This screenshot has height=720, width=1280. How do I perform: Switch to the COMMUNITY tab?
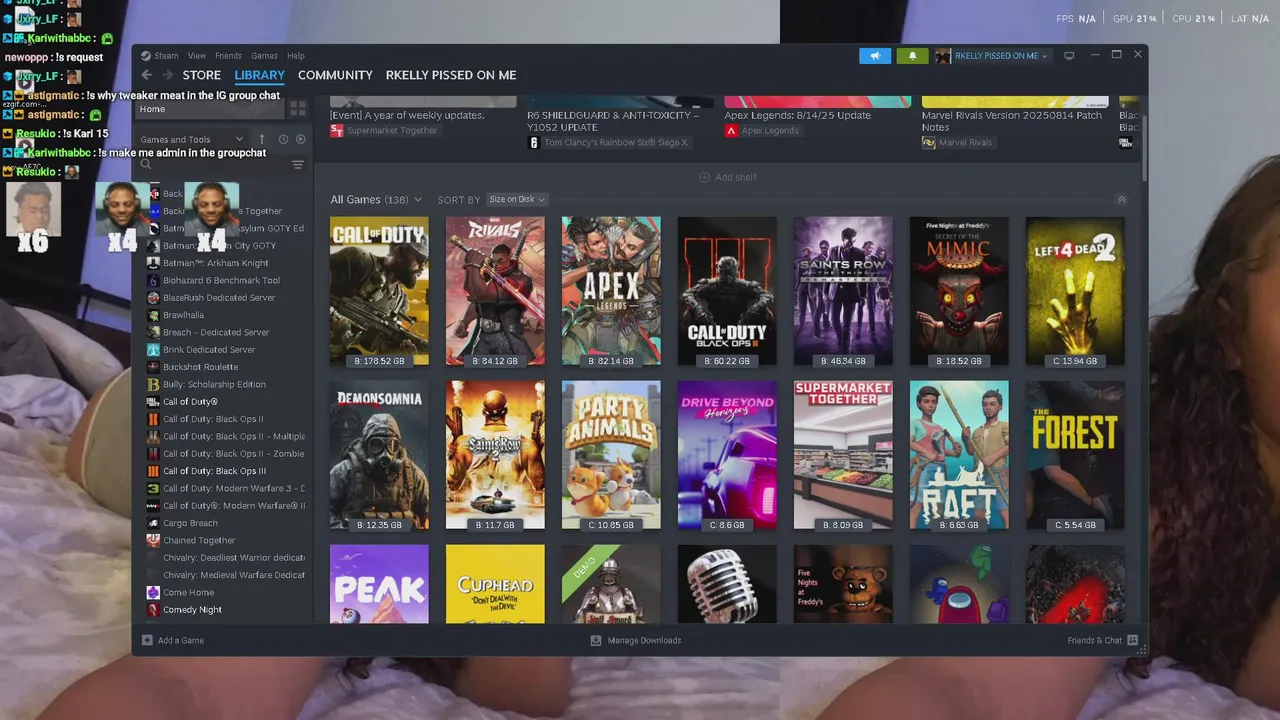(335, 75)
